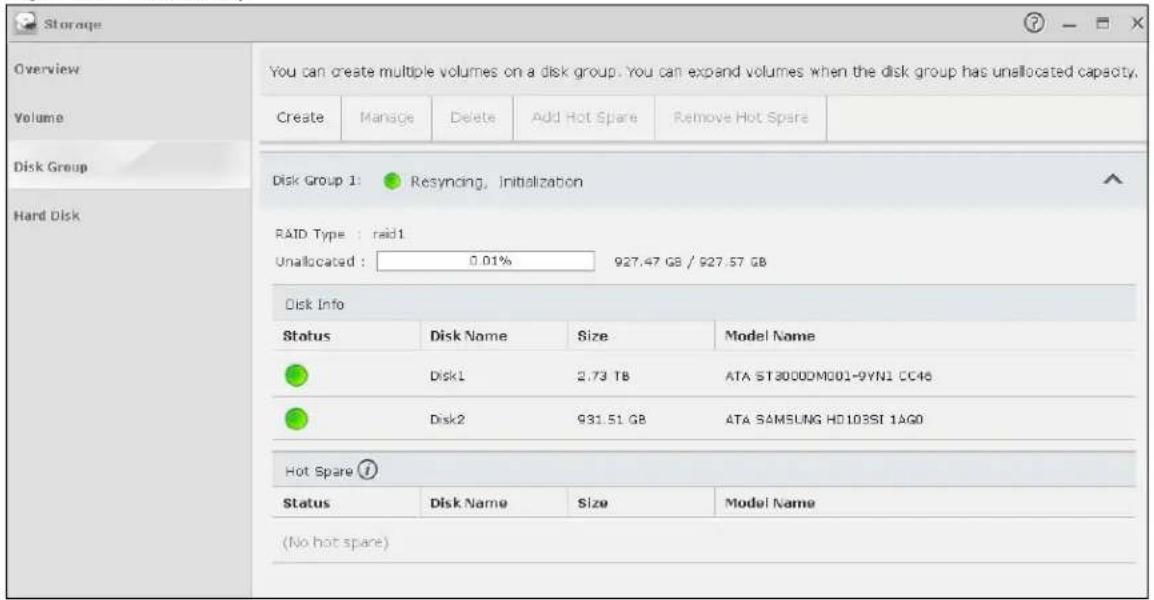Image resolution: width=1154 pixels, height=600 pixels.
Task: Click the Storage app icon in title bar
Action: click(x=26, y=24)
